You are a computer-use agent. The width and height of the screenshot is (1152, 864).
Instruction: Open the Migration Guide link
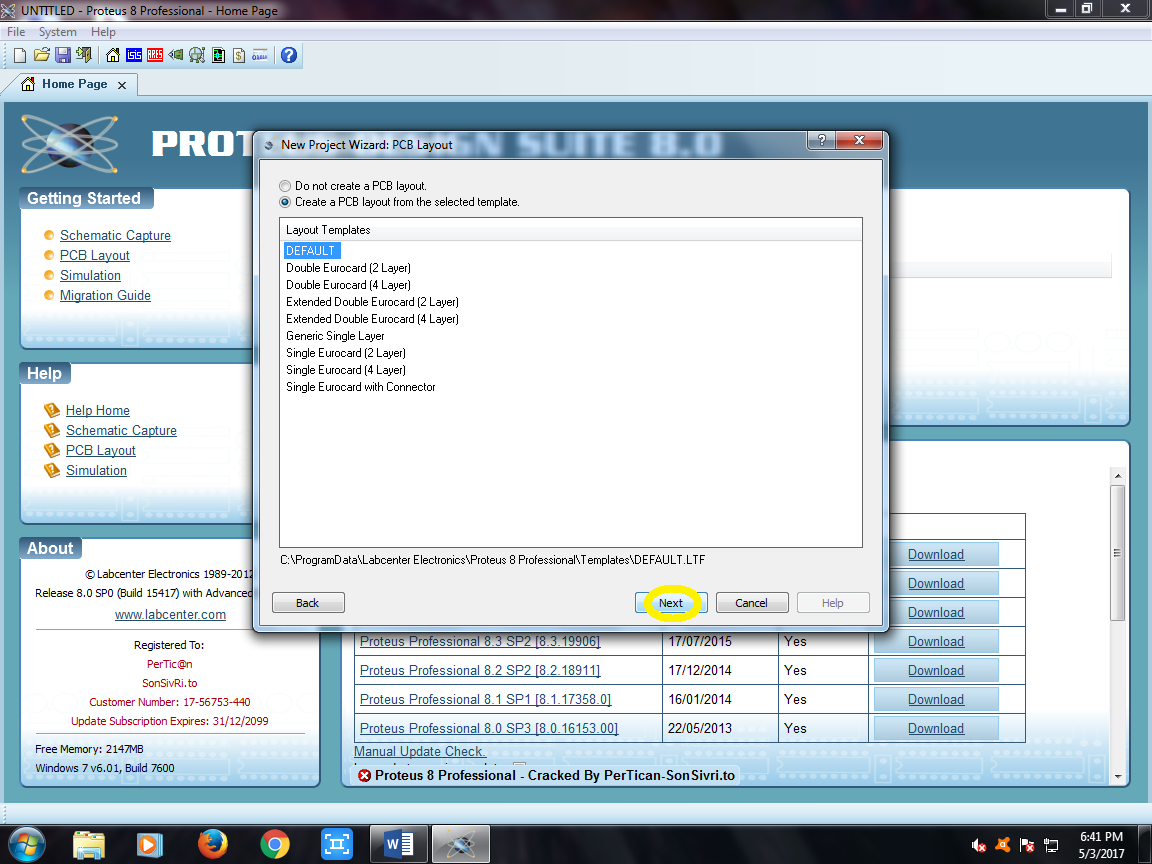105,295
